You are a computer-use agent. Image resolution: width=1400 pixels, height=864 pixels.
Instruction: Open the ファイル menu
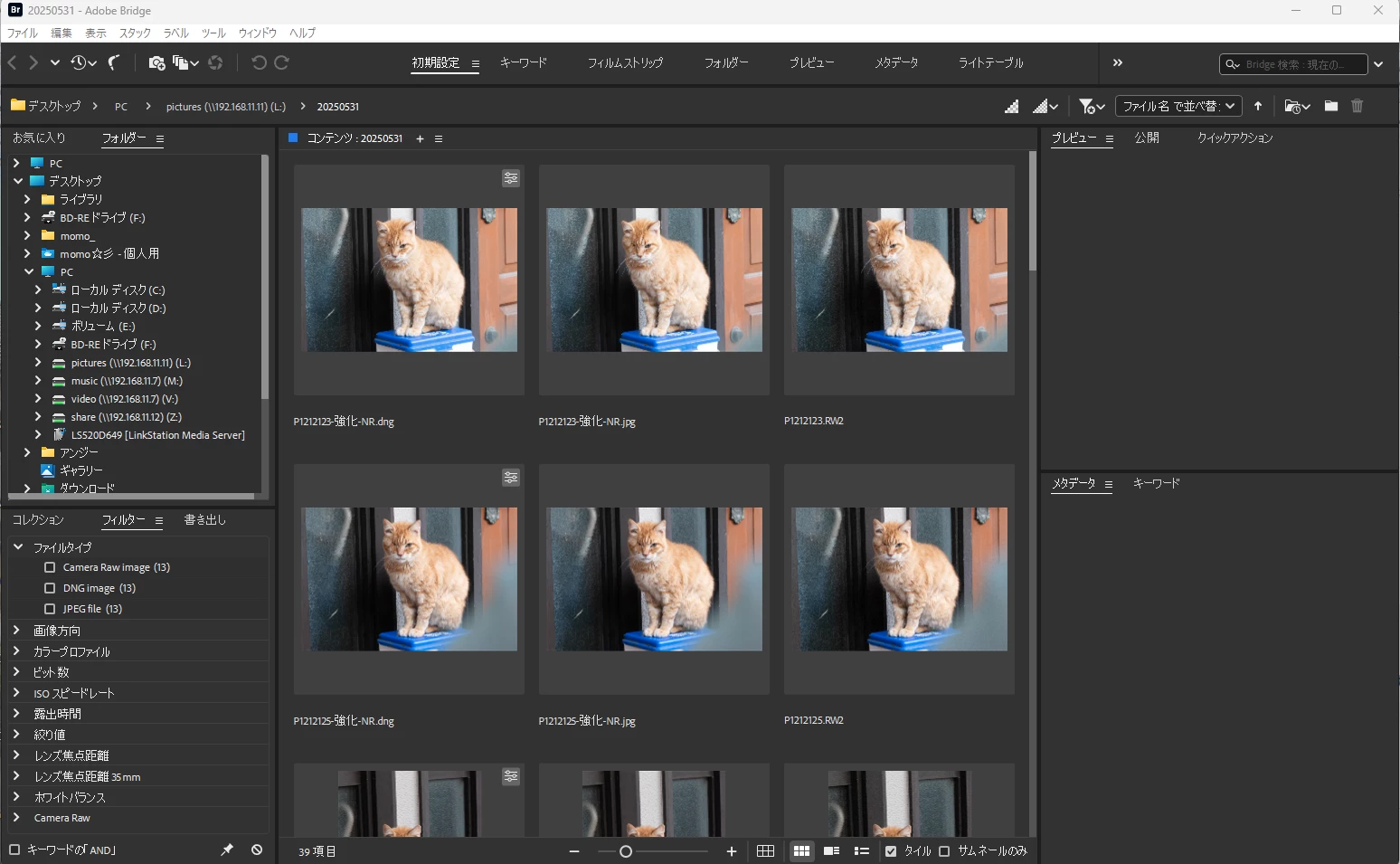tap(23, 33)
